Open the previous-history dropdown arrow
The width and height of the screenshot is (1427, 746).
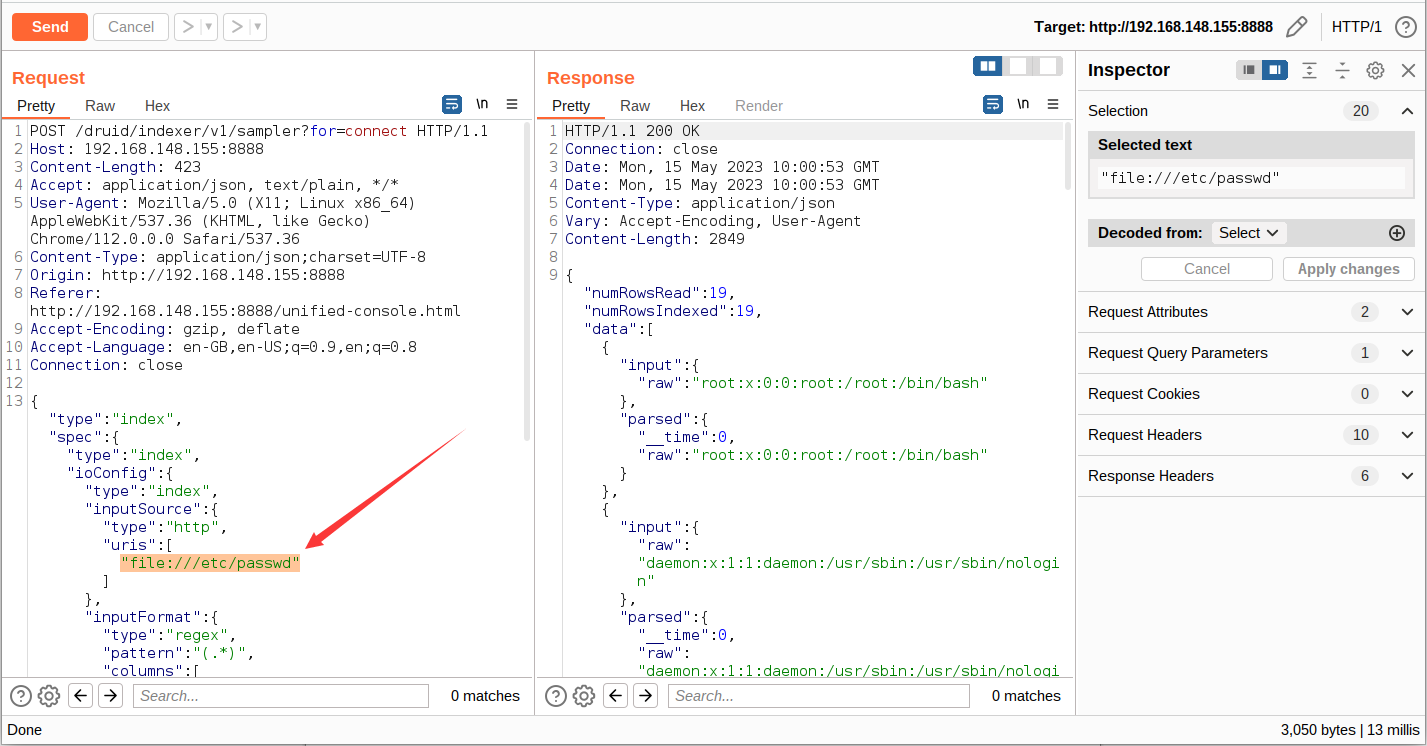tap(210, 27)
